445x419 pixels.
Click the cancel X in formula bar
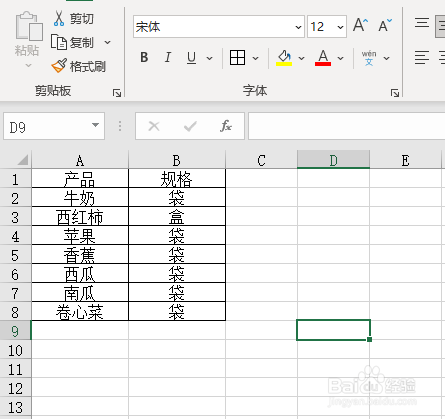coord(154,126)
